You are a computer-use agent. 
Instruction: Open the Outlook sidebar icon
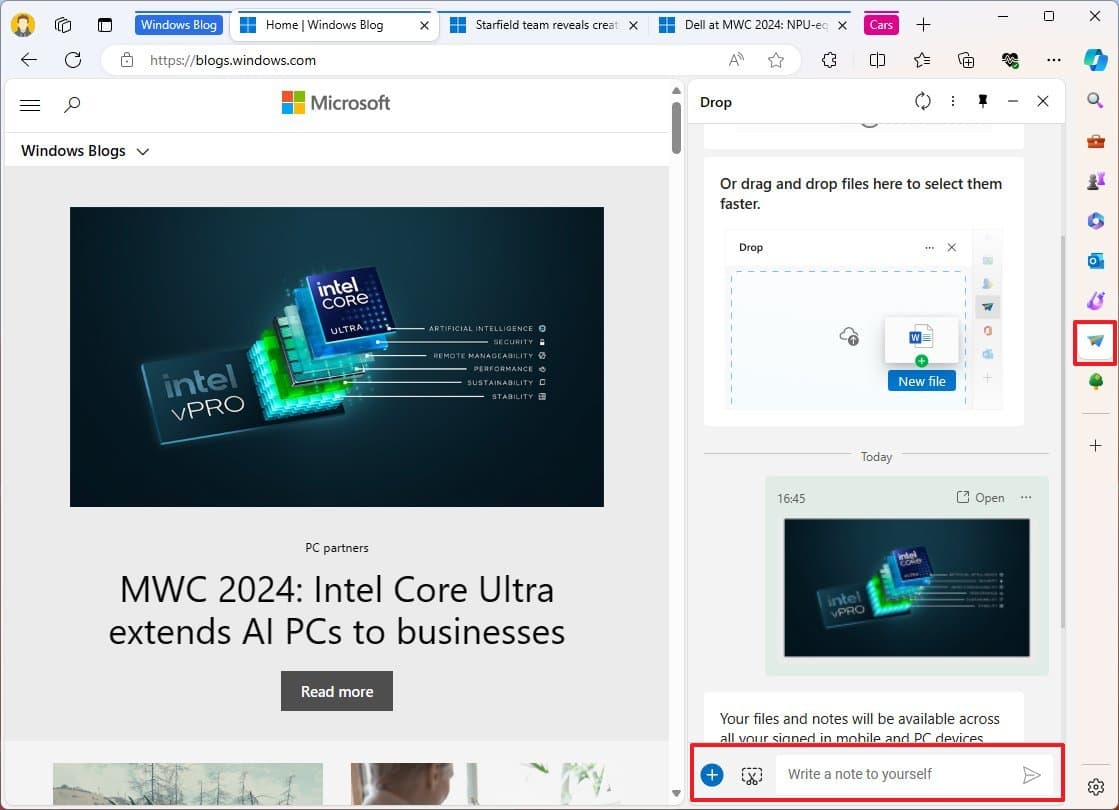1094,261
